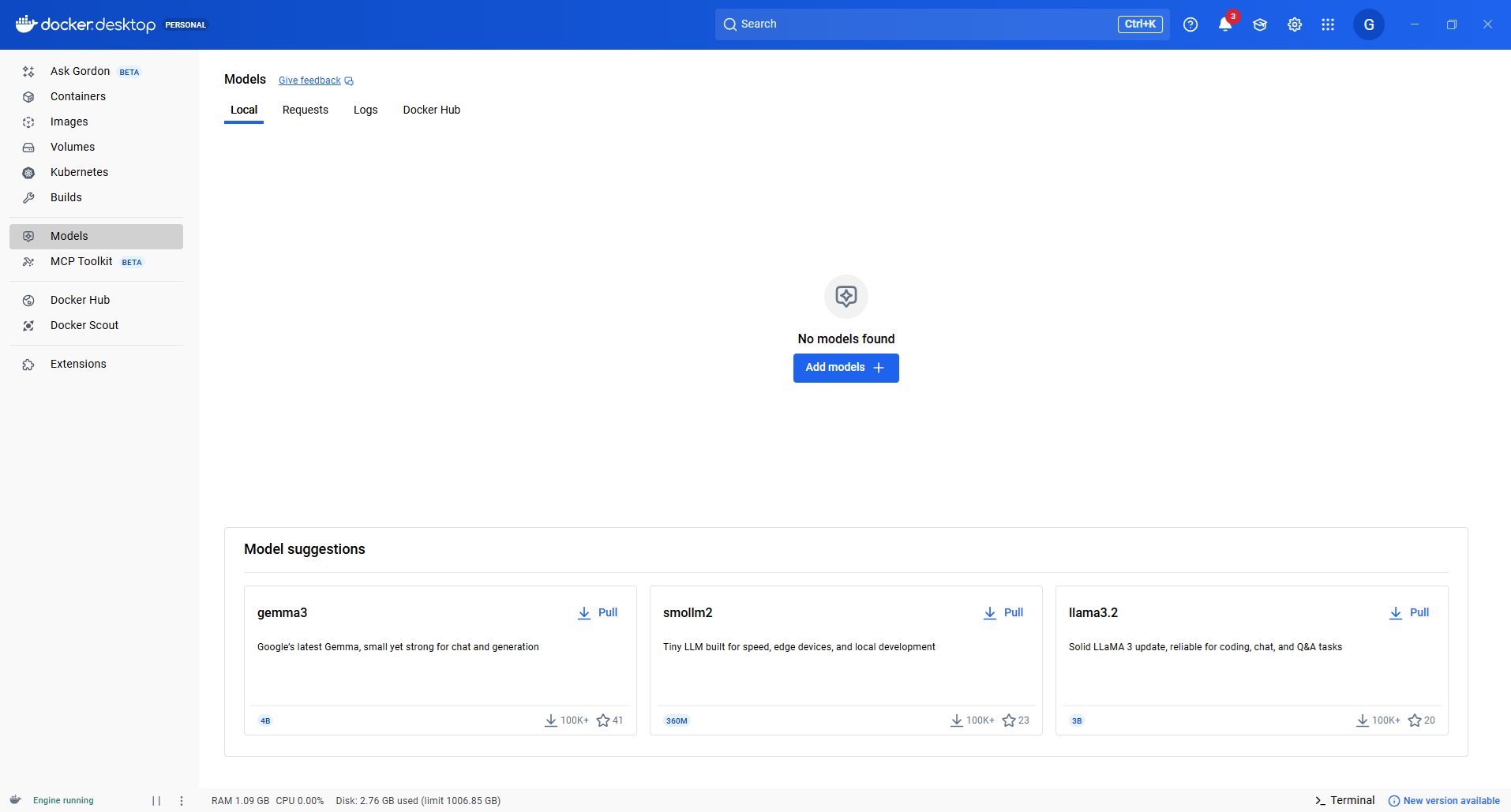This screenshot has width=1511, height=812.
Task: Click the star count on llama3.2
Action: [1422, 720]
